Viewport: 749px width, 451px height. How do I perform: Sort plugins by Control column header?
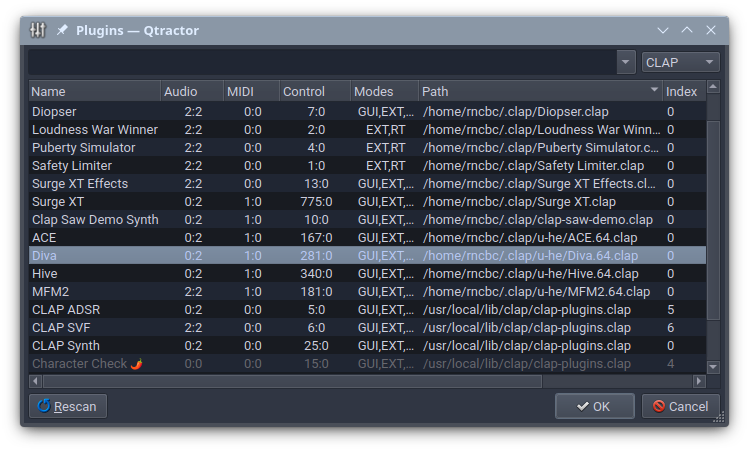tap(315, 91)
